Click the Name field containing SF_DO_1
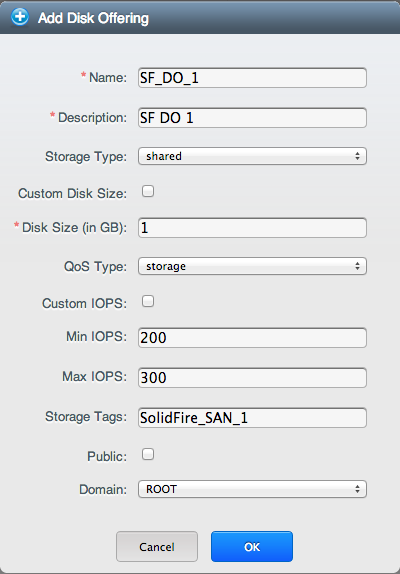This screenshot has height=574, width=400. coord(252,78)
